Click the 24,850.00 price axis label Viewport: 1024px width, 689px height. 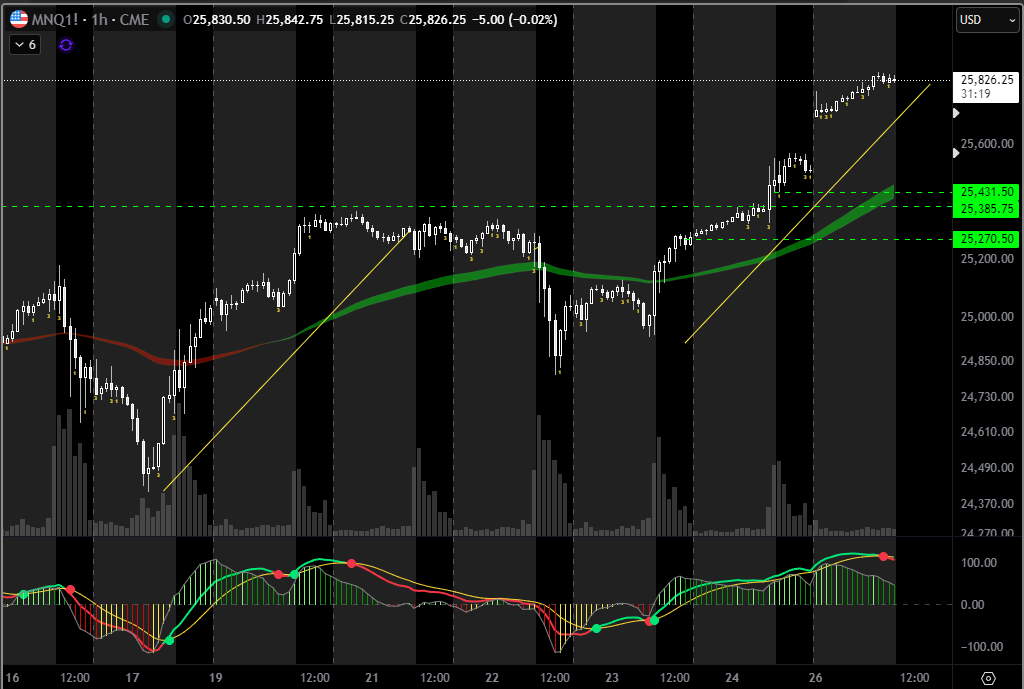pyautogui.click(x=987, y=361)
